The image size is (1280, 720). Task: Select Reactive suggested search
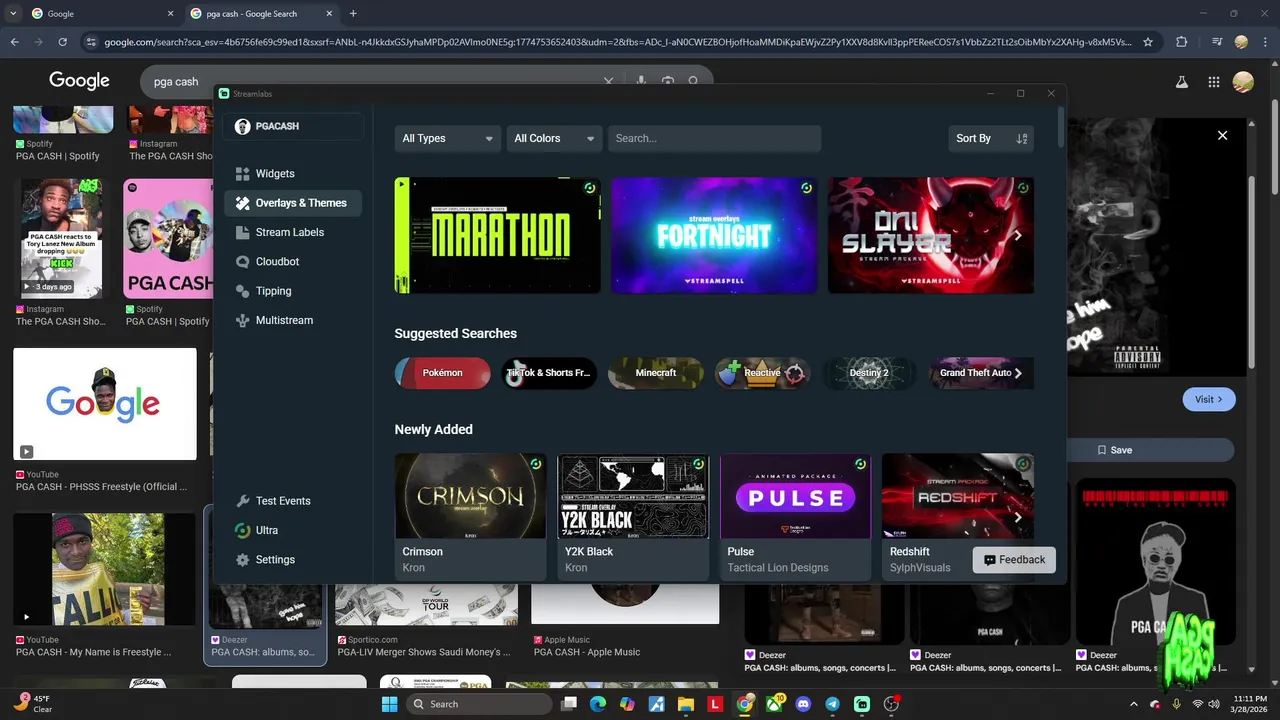762,373
